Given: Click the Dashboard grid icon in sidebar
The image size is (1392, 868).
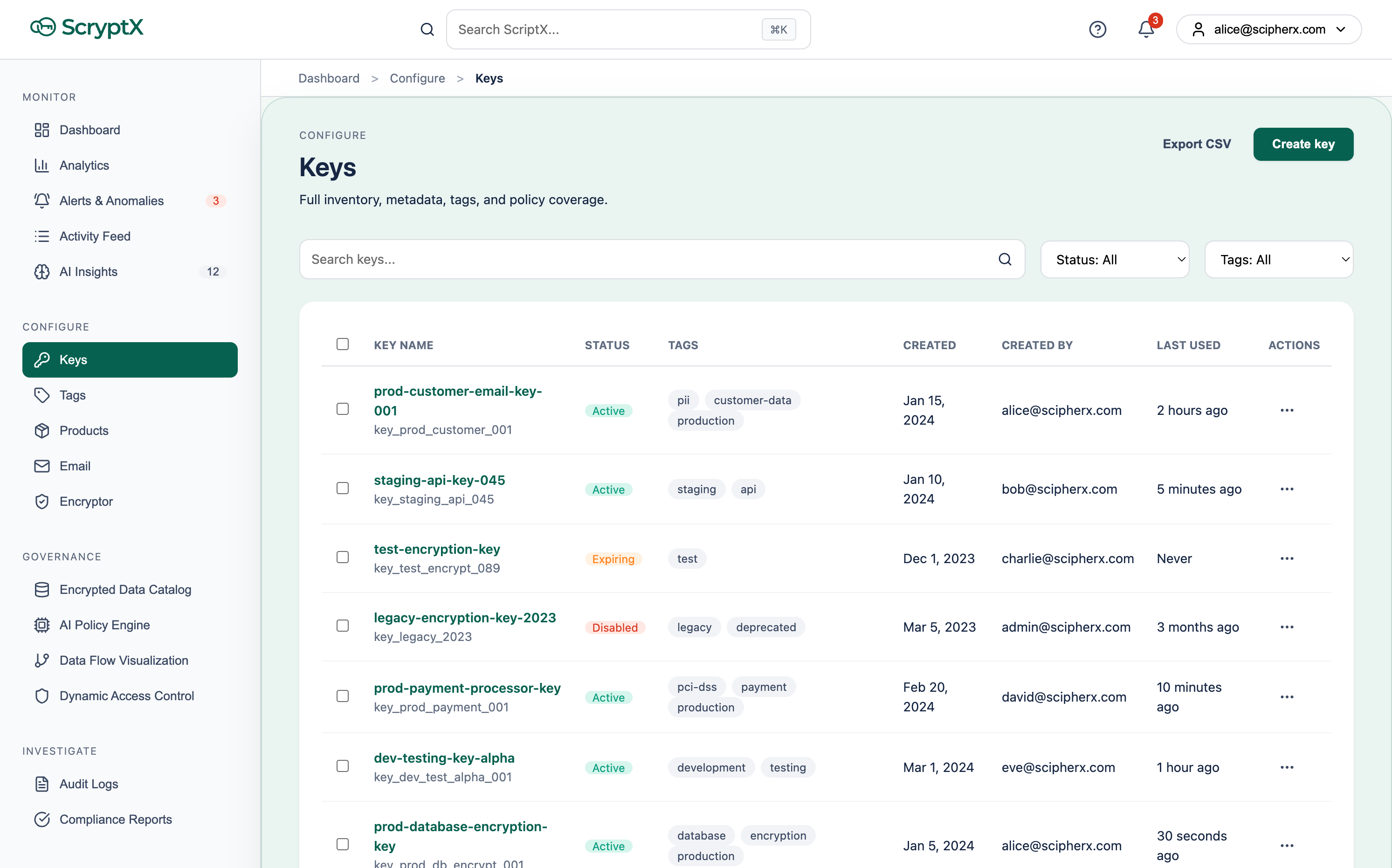Looking at the screenshot, I should [x=42, y=130].
